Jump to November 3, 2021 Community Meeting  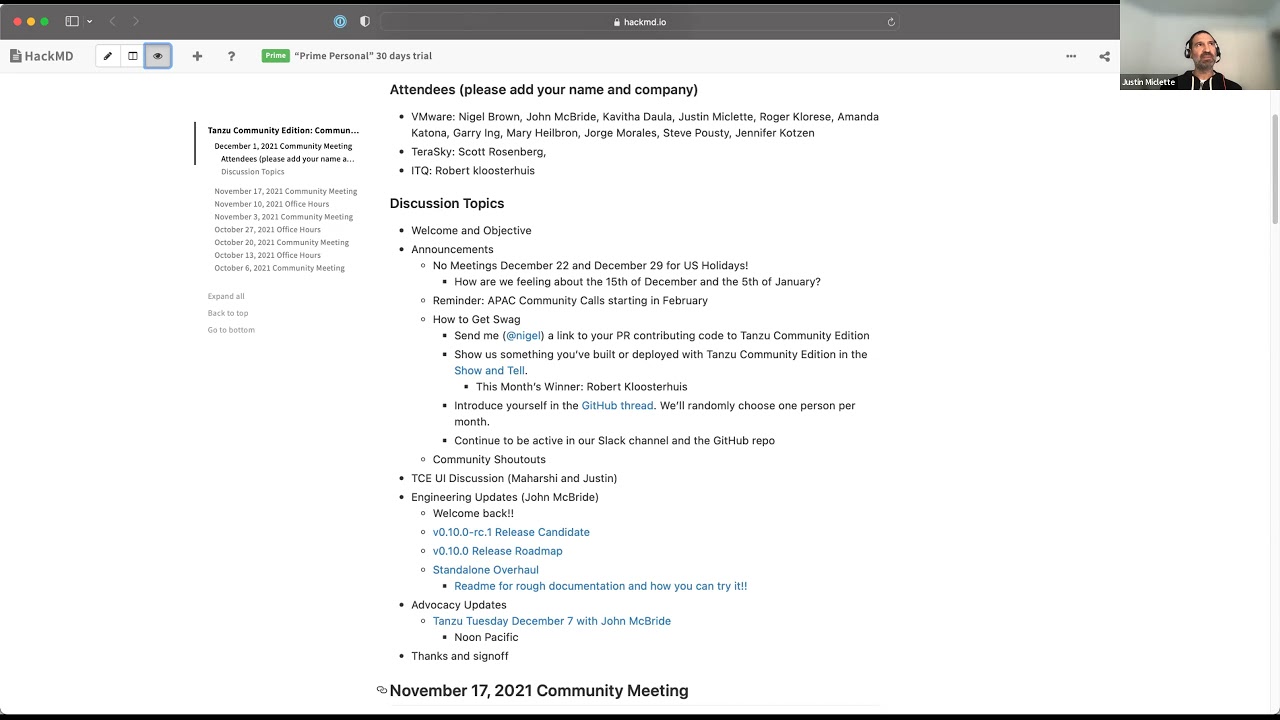coord(283,217)
